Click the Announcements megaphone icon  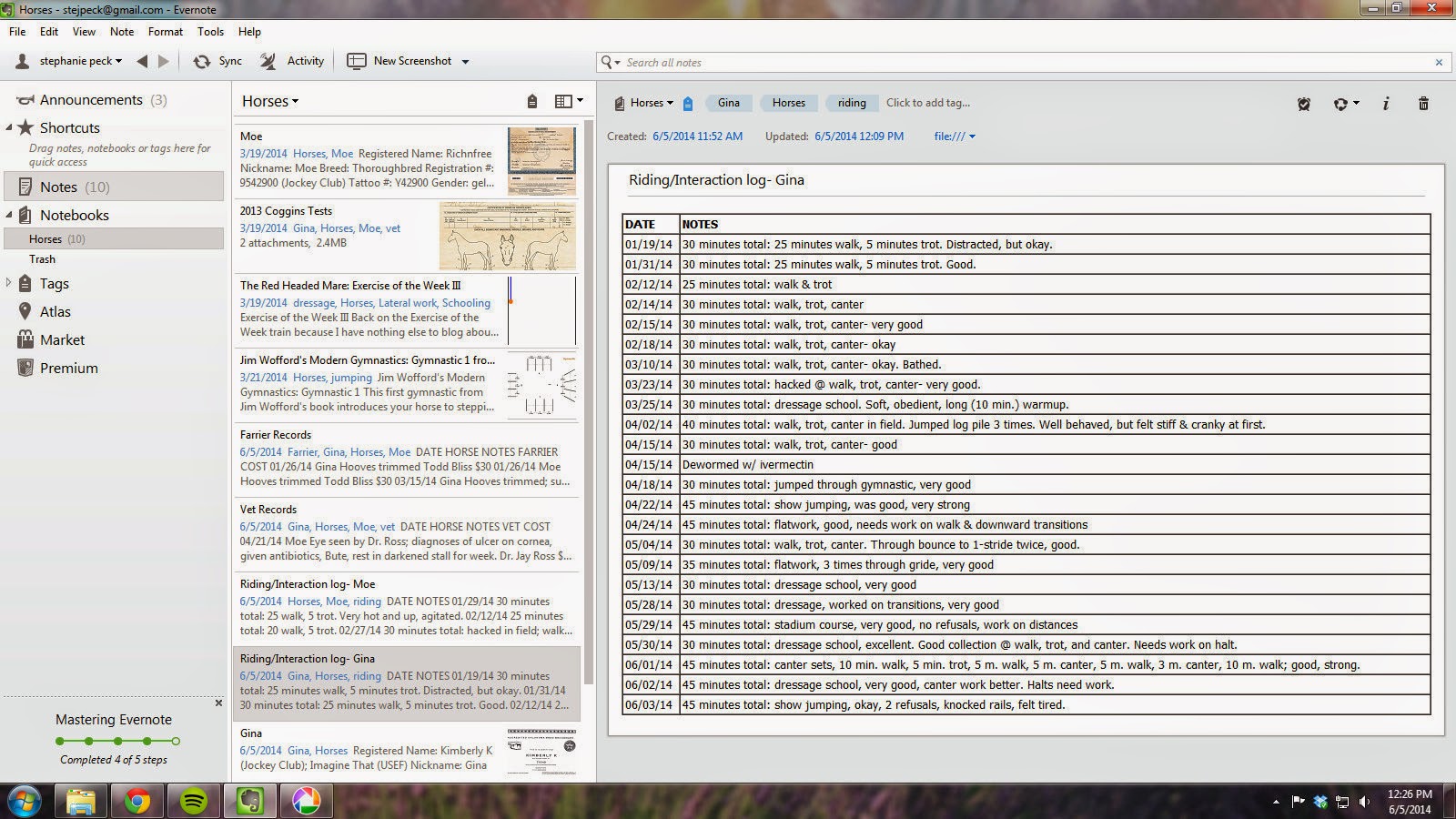pyautogui.click(x=25, y=100)
